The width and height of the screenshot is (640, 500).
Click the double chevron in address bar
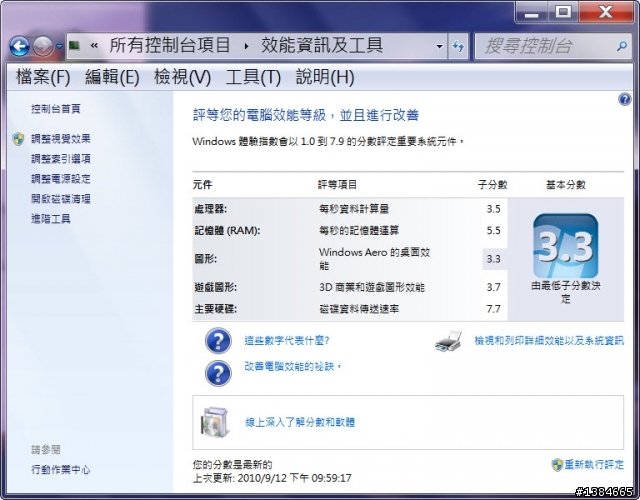(x=94, y=46)
